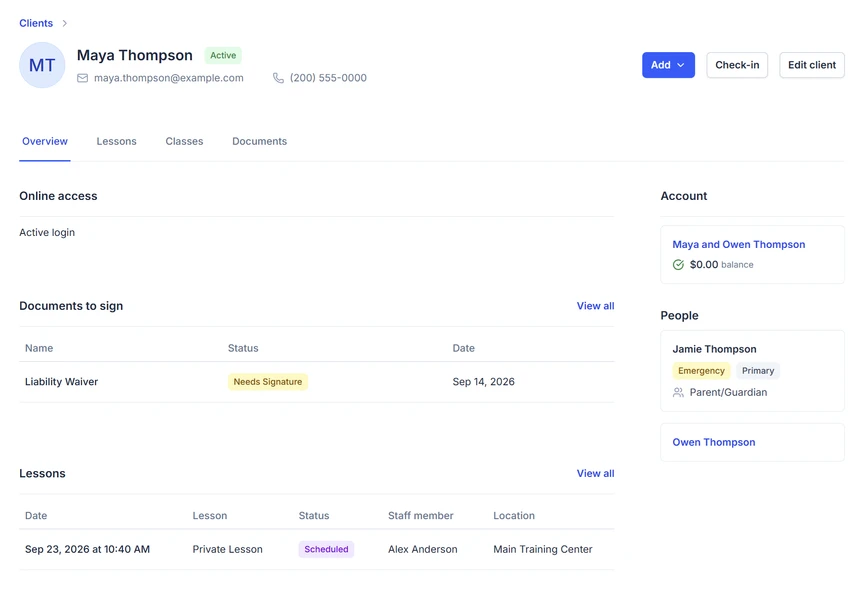Click the $0.00 balance amount
Image resolution: width=864 pixels, height=589 pixels.
coord(704,265)
